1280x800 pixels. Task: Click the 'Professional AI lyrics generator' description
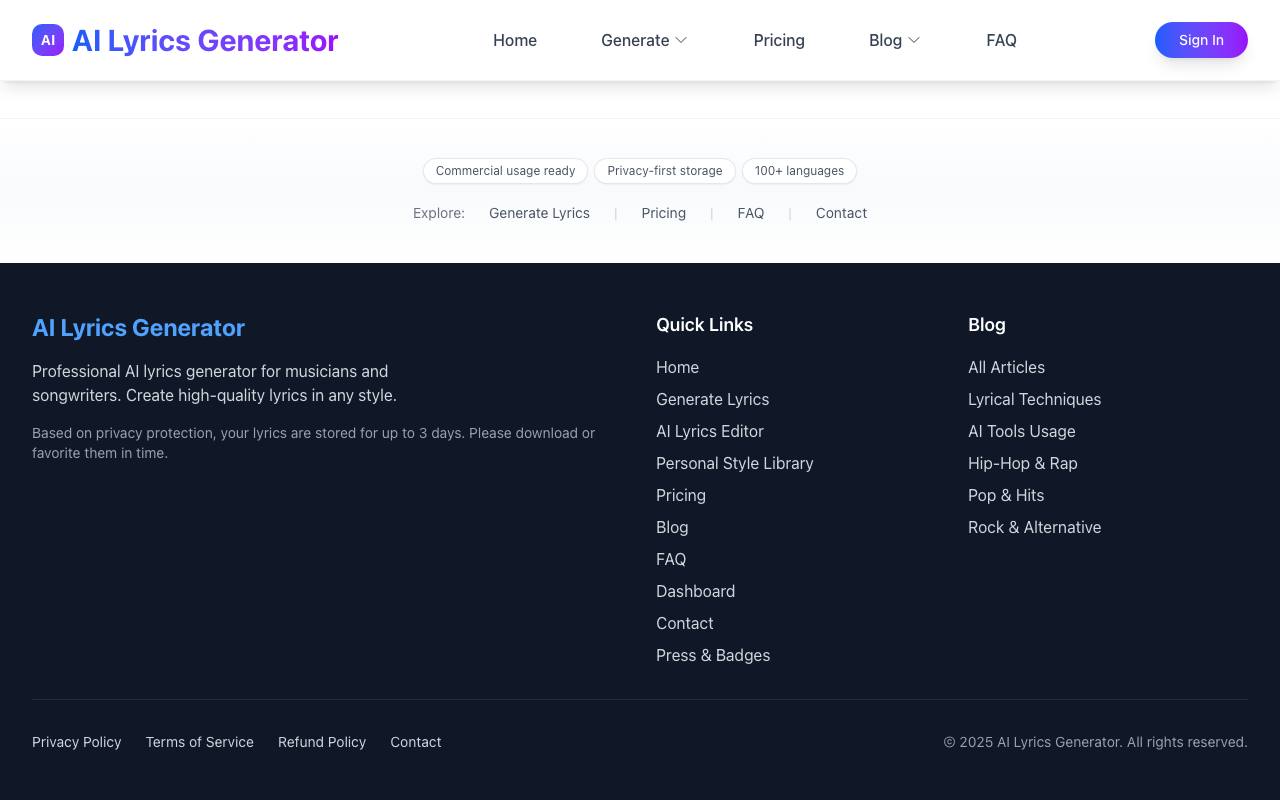[x=214, y=383]
